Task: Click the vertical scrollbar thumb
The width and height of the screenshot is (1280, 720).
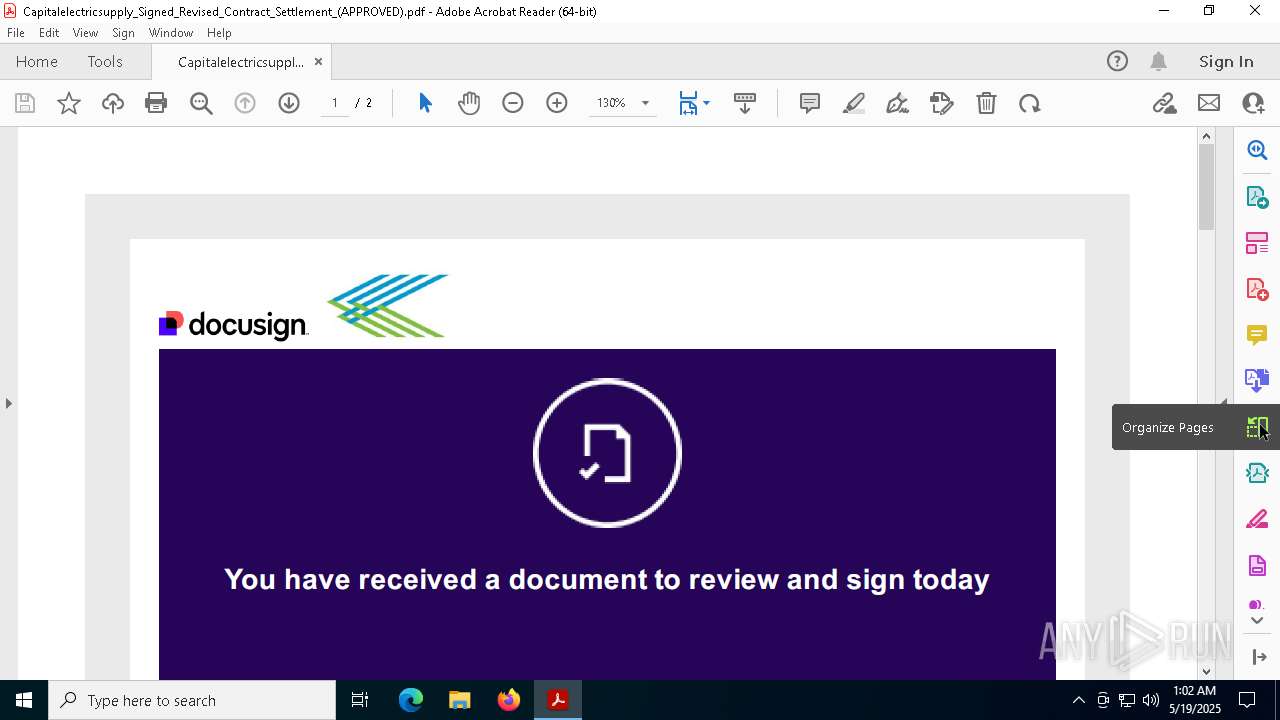Action: pyautogui.click(x=1206, y=187)
